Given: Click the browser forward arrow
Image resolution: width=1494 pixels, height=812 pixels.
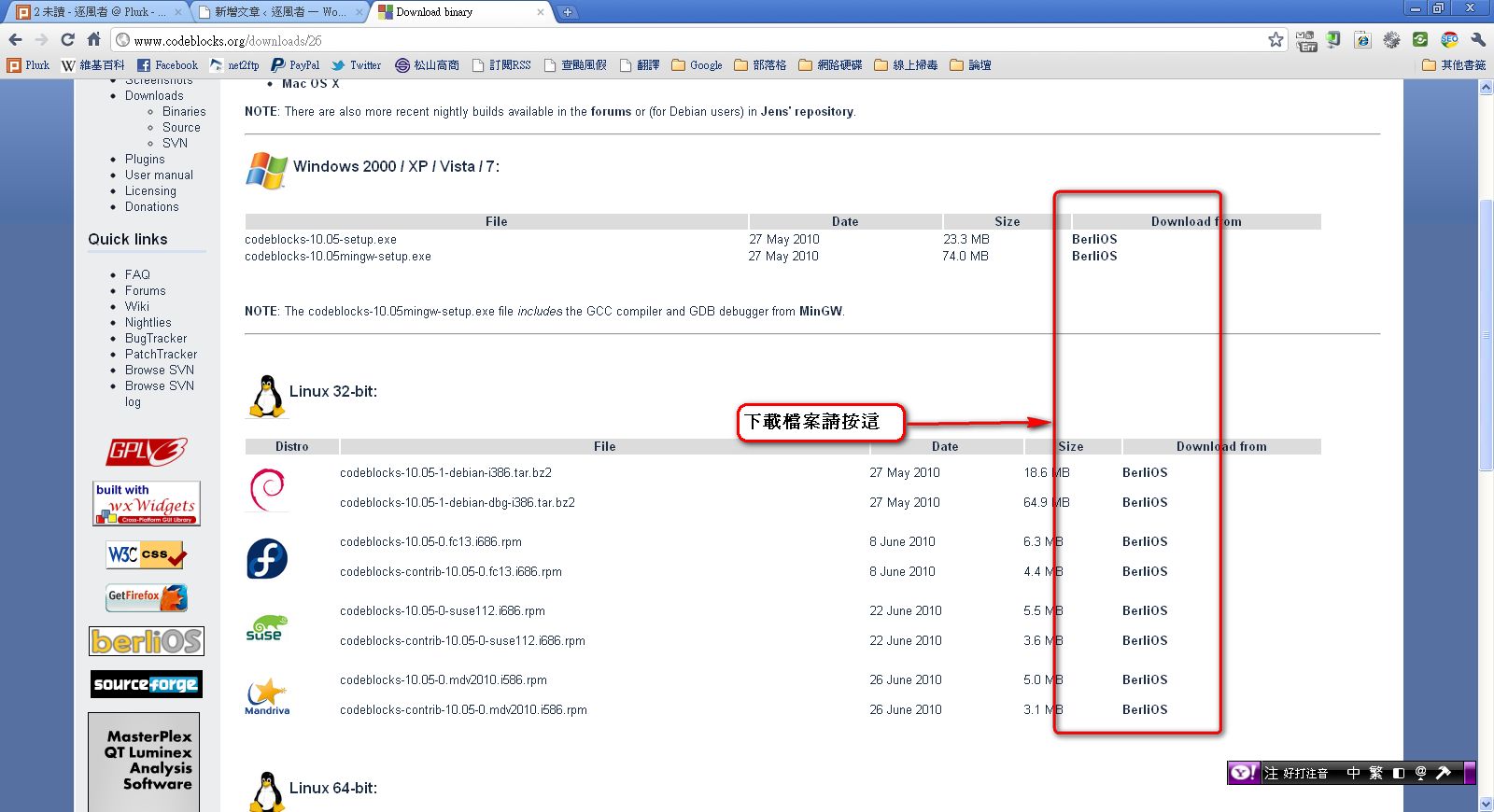Looking at the screenshot, I should click(41, 39).
